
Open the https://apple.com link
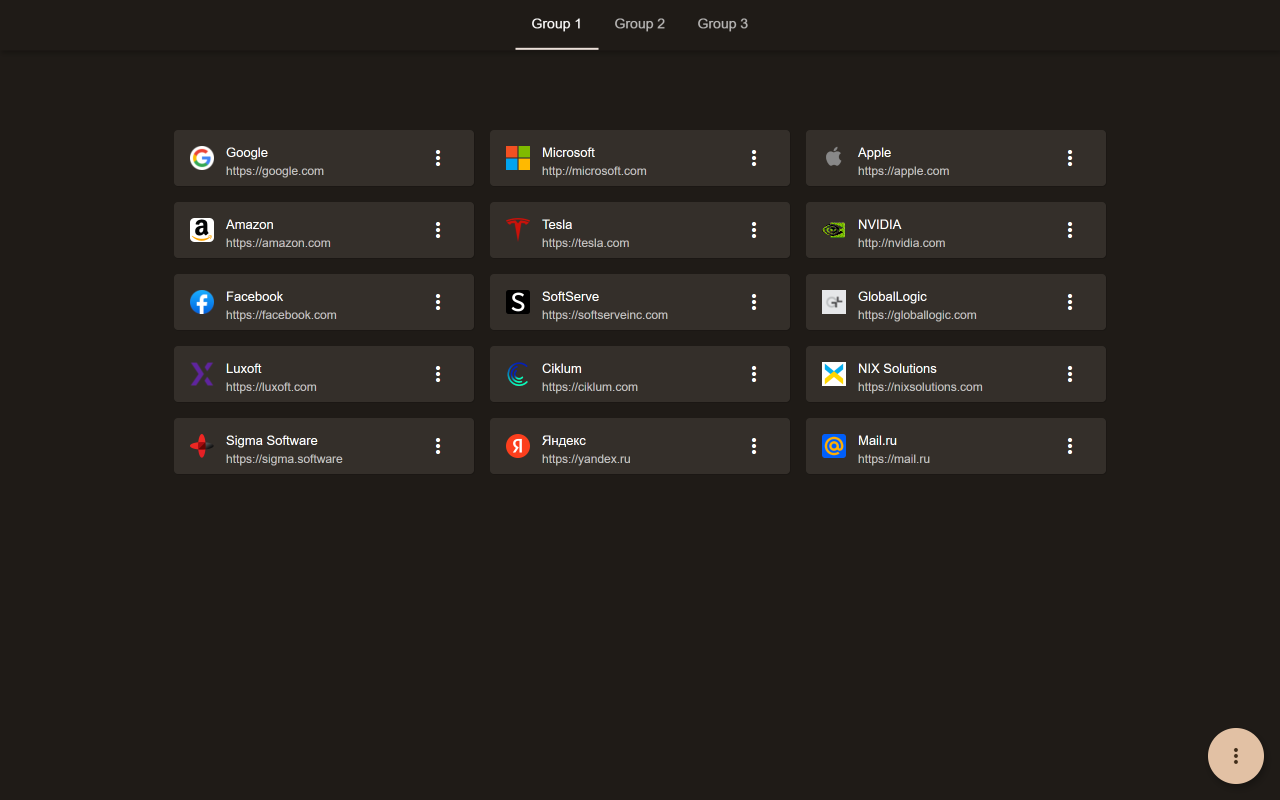[904, 171]
